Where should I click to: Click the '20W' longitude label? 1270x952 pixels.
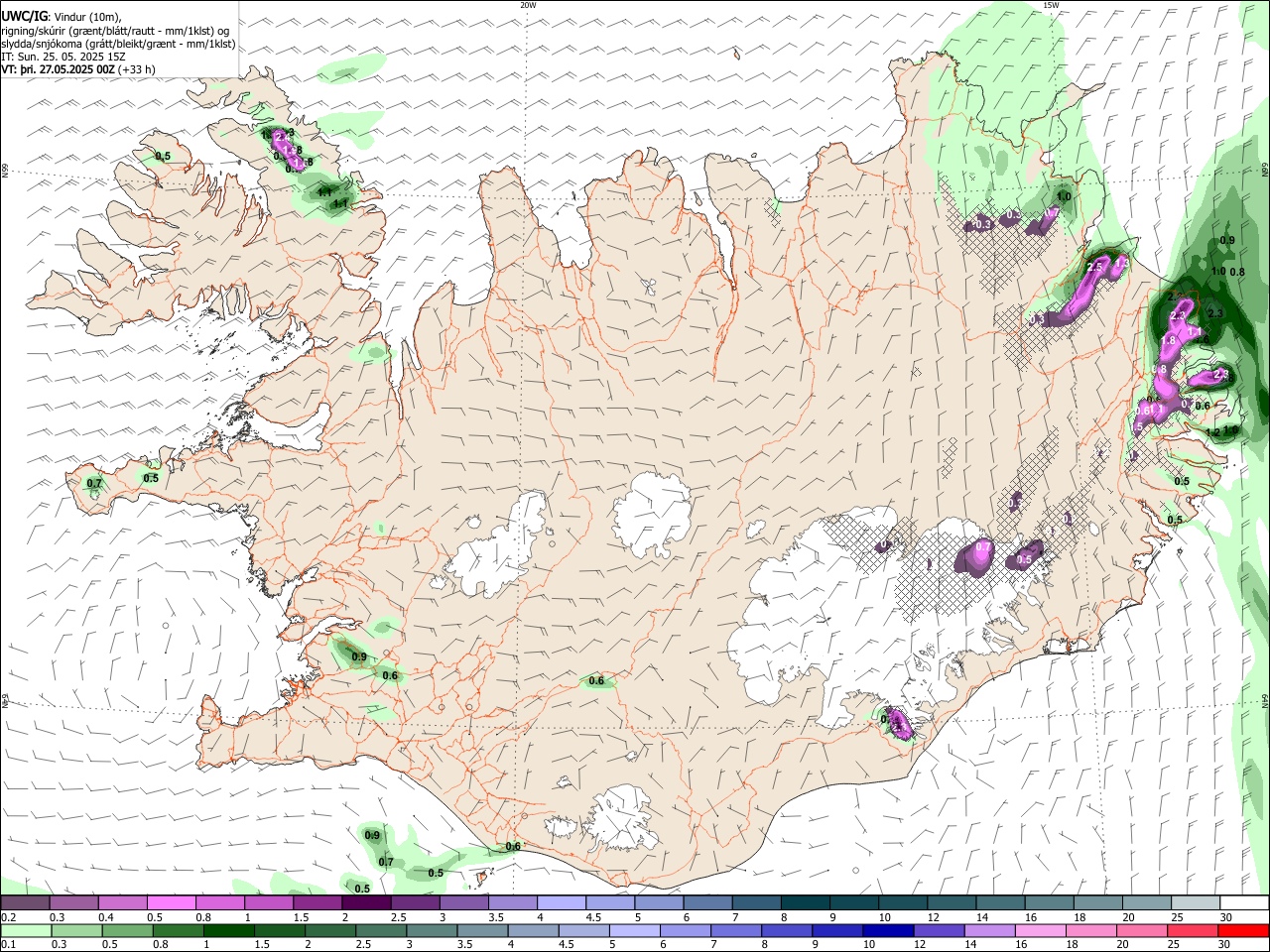point(528,5)
